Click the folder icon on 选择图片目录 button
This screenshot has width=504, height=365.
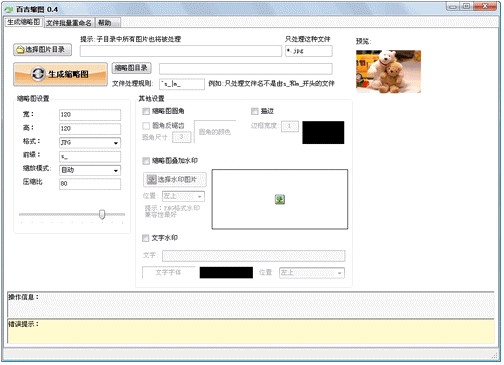[x=20, y=50]
